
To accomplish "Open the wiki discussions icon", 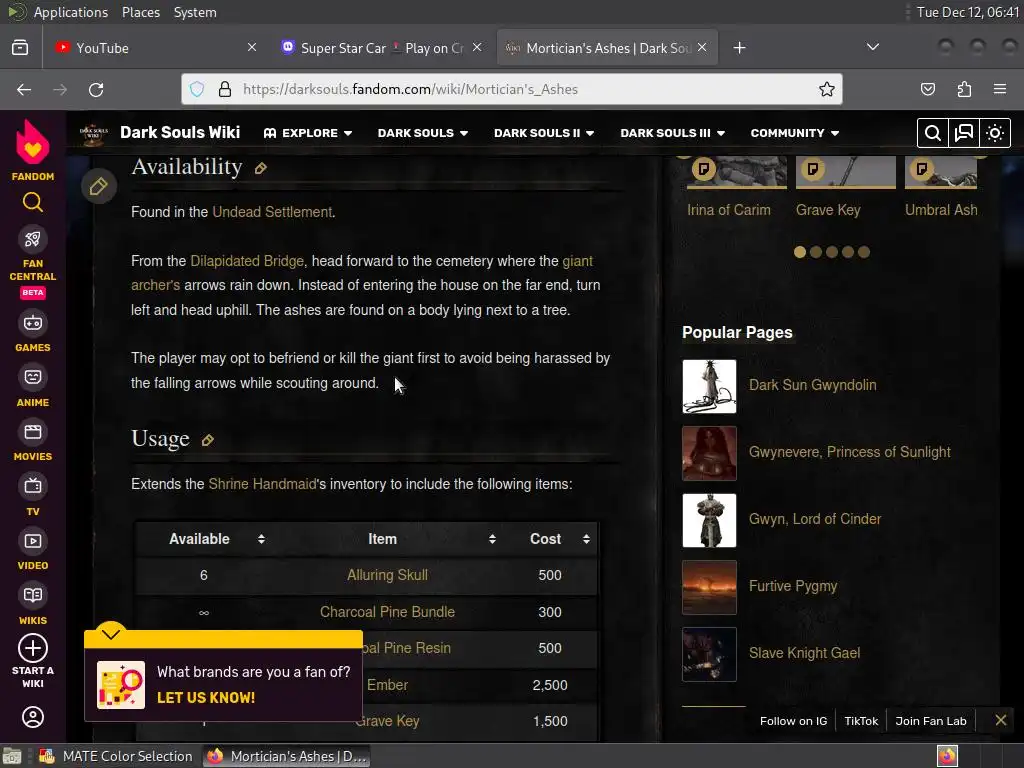I will pos(964,133).
